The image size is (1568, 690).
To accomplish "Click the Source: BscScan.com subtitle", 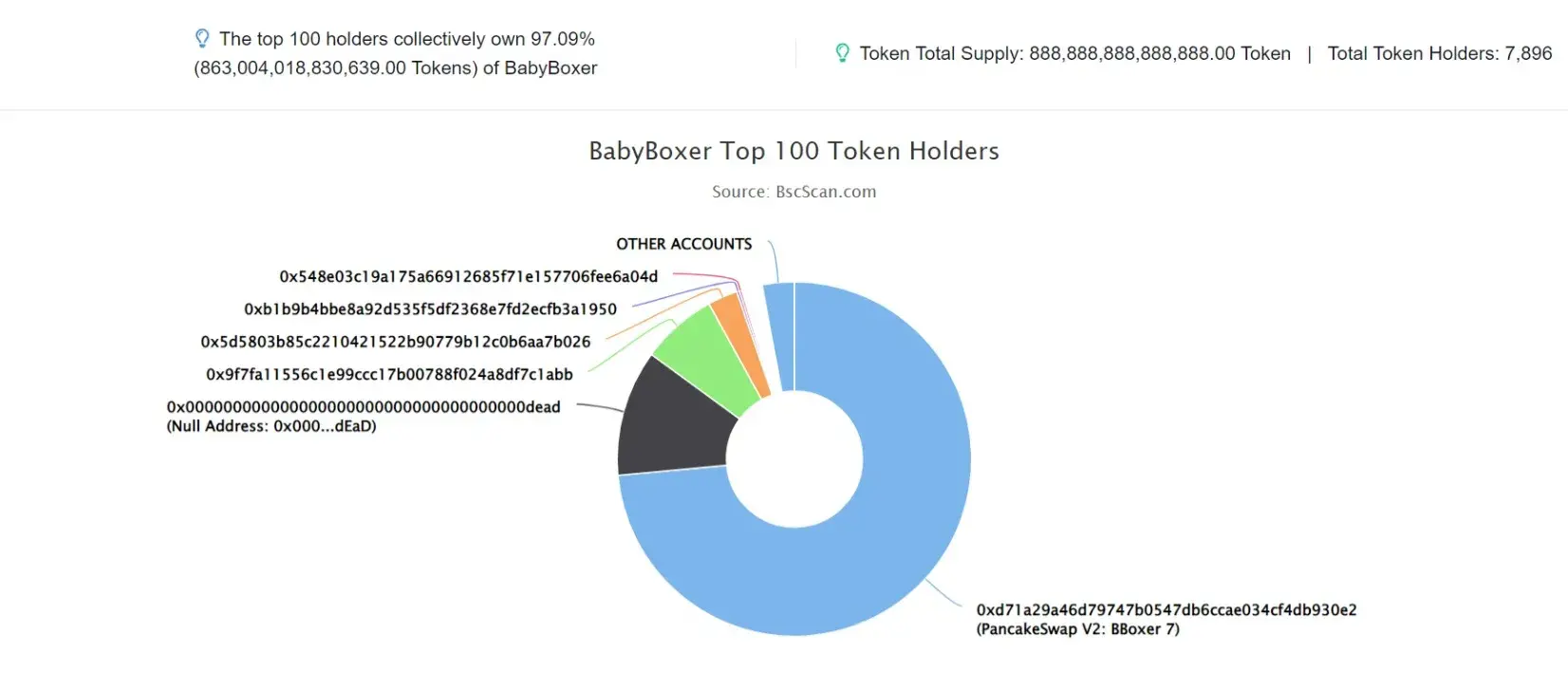I will (793, 192).
